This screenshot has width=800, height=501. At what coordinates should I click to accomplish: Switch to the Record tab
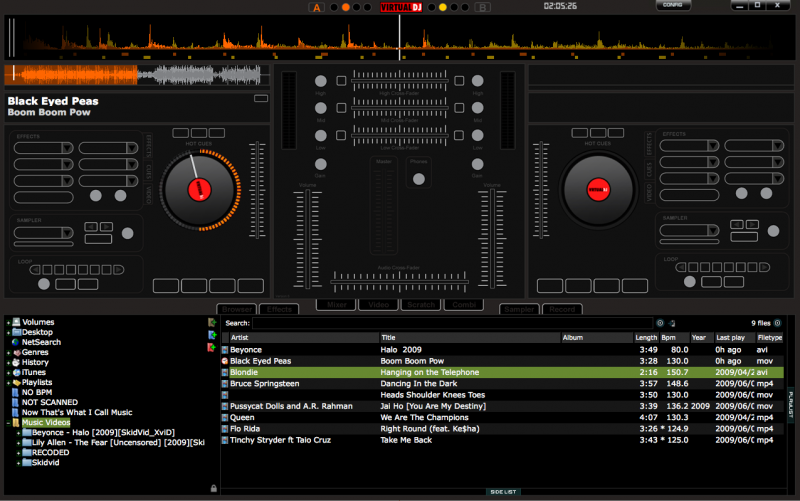click(x=562, y=309)
